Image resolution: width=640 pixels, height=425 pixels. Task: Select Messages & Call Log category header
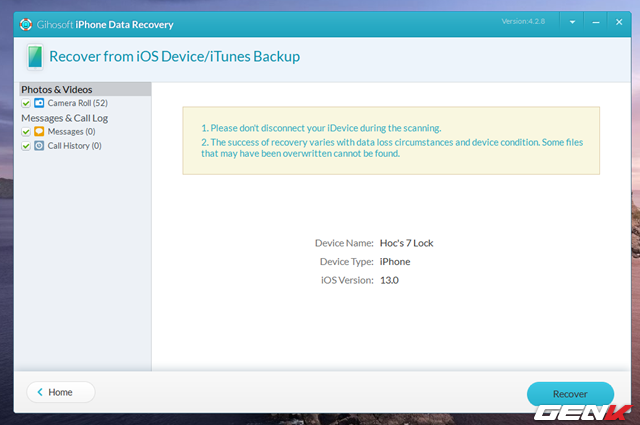tap(64, 118)
